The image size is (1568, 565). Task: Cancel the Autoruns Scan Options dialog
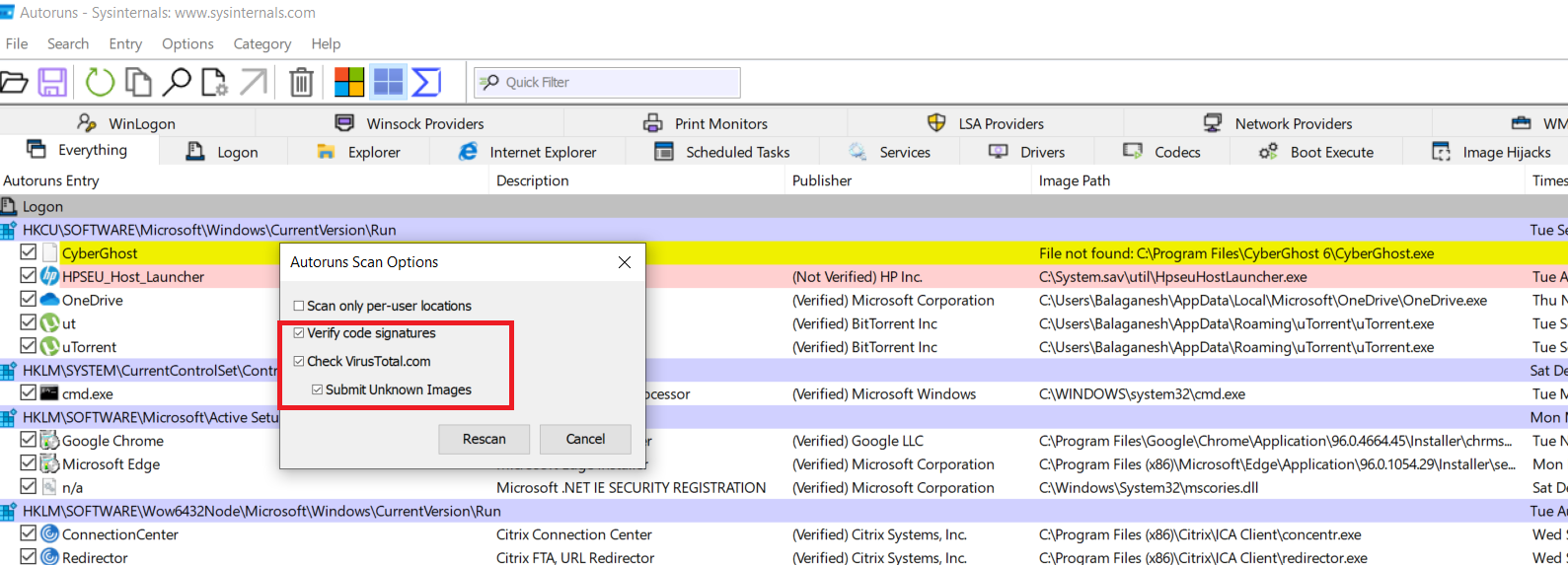[585, 439]
